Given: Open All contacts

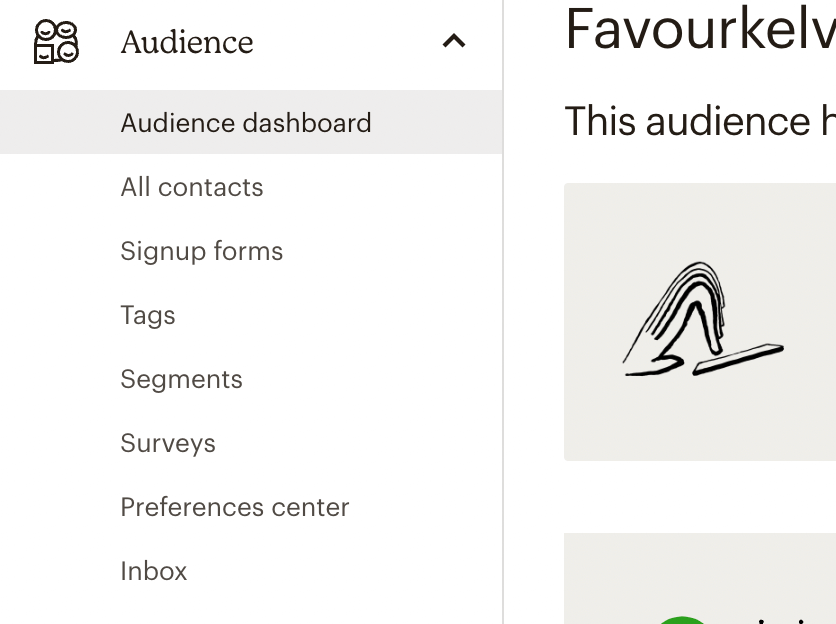Looking at the screenshot, I should coord(192,187).
